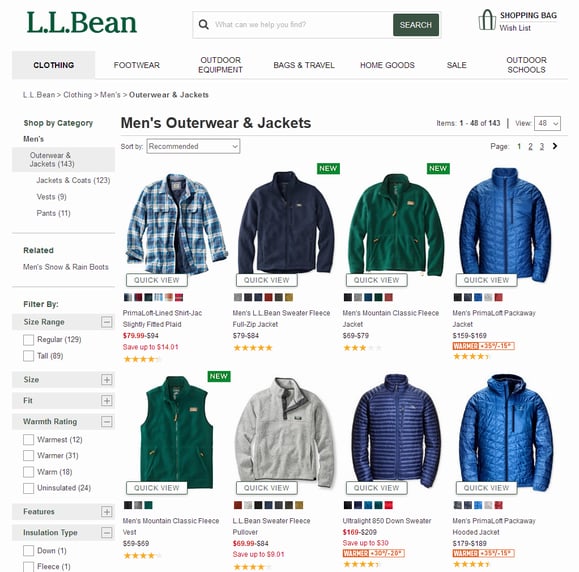This screenshot has width=579, height=572.
Task: Enable the Uninsulated filter checkbox
Action: pyautogui.click(x=28, y=488)
